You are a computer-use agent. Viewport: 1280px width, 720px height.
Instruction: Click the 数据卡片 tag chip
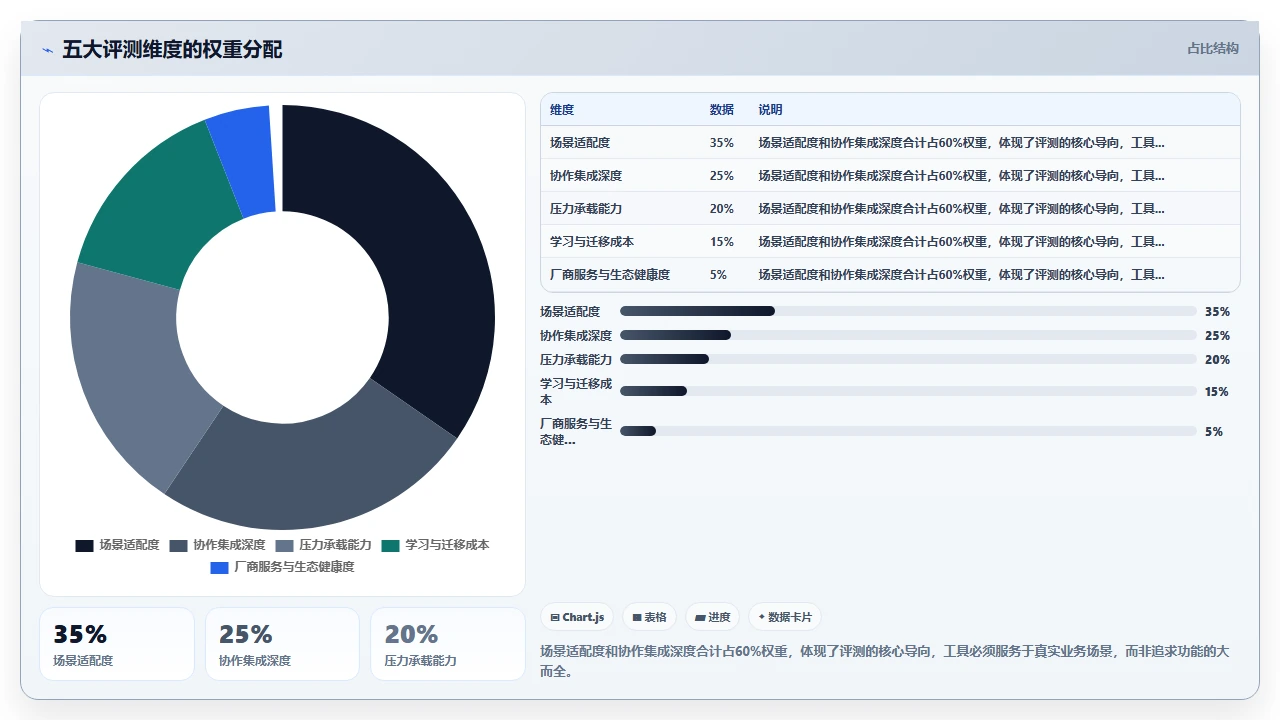[785, 617]
